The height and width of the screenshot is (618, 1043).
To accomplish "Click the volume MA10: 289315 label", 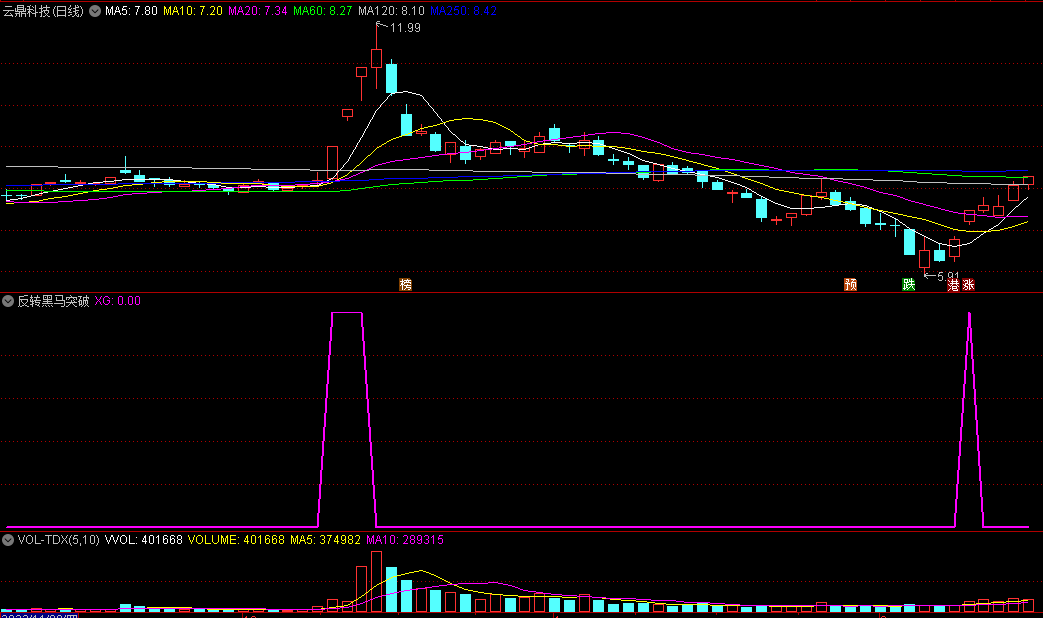I will pyautogui.click(x=405, y=540).
